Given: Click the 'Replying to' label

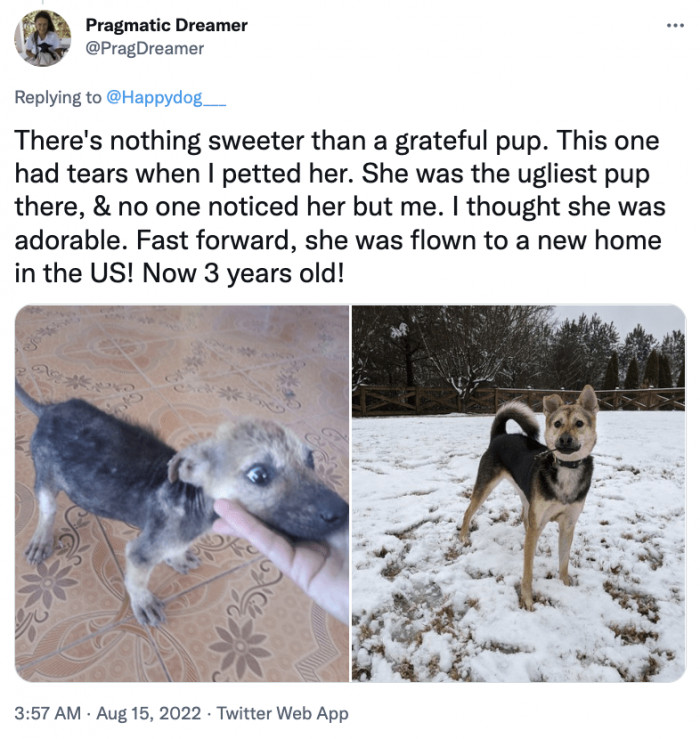Looking at the screenshot, I should click(x=58, y=98).
